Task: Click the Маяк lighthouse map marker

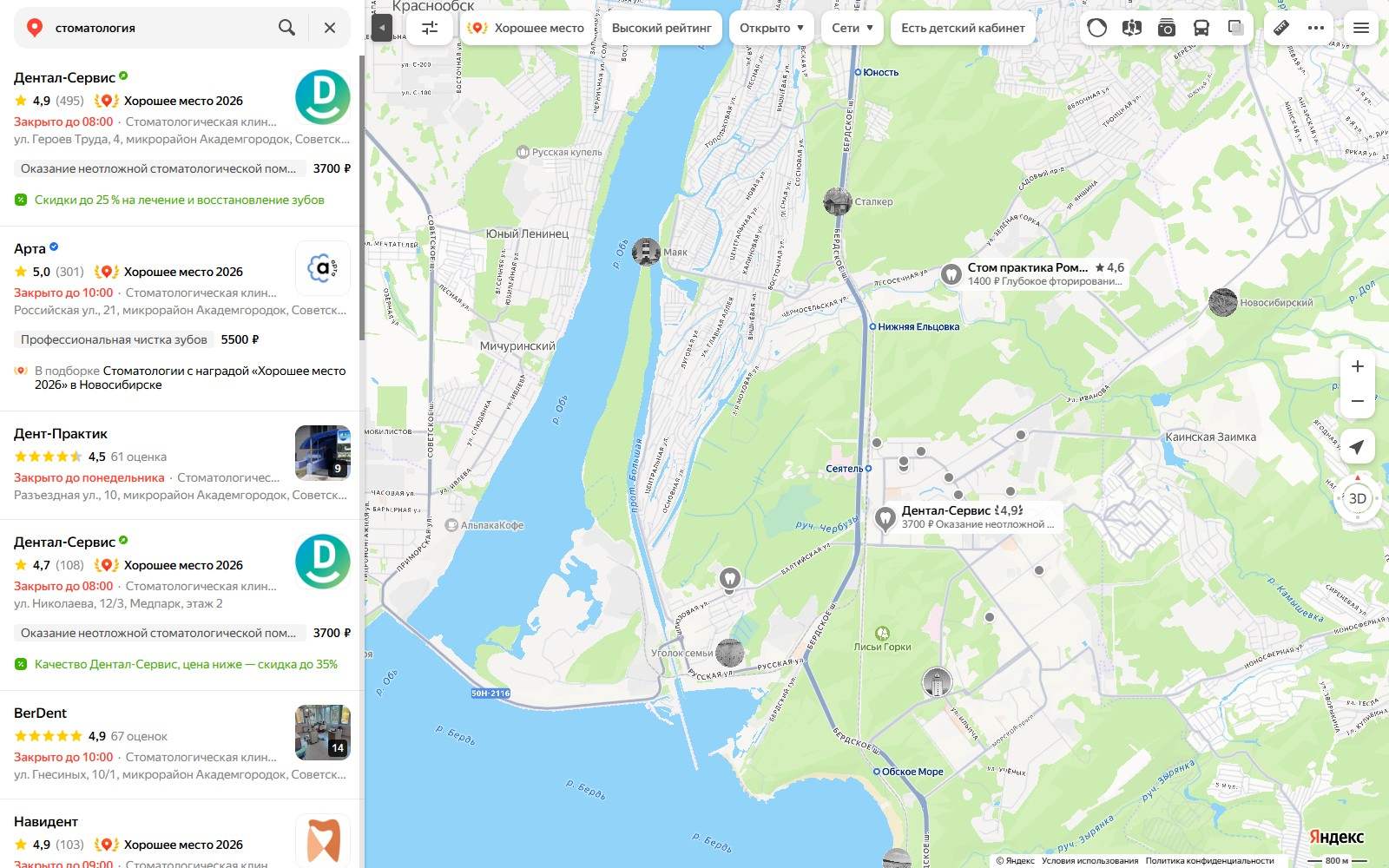Action: [x=646, y=252]
